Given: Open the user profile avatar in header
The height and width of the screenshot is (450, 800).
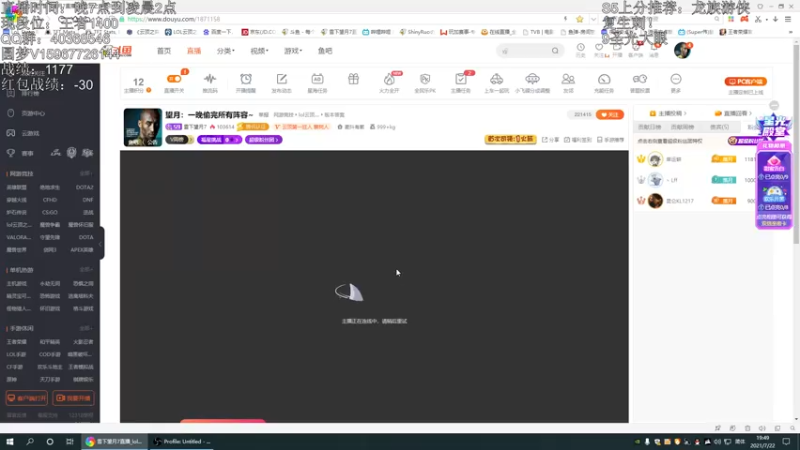Looking at the screenshot, I should pos(682,51).
